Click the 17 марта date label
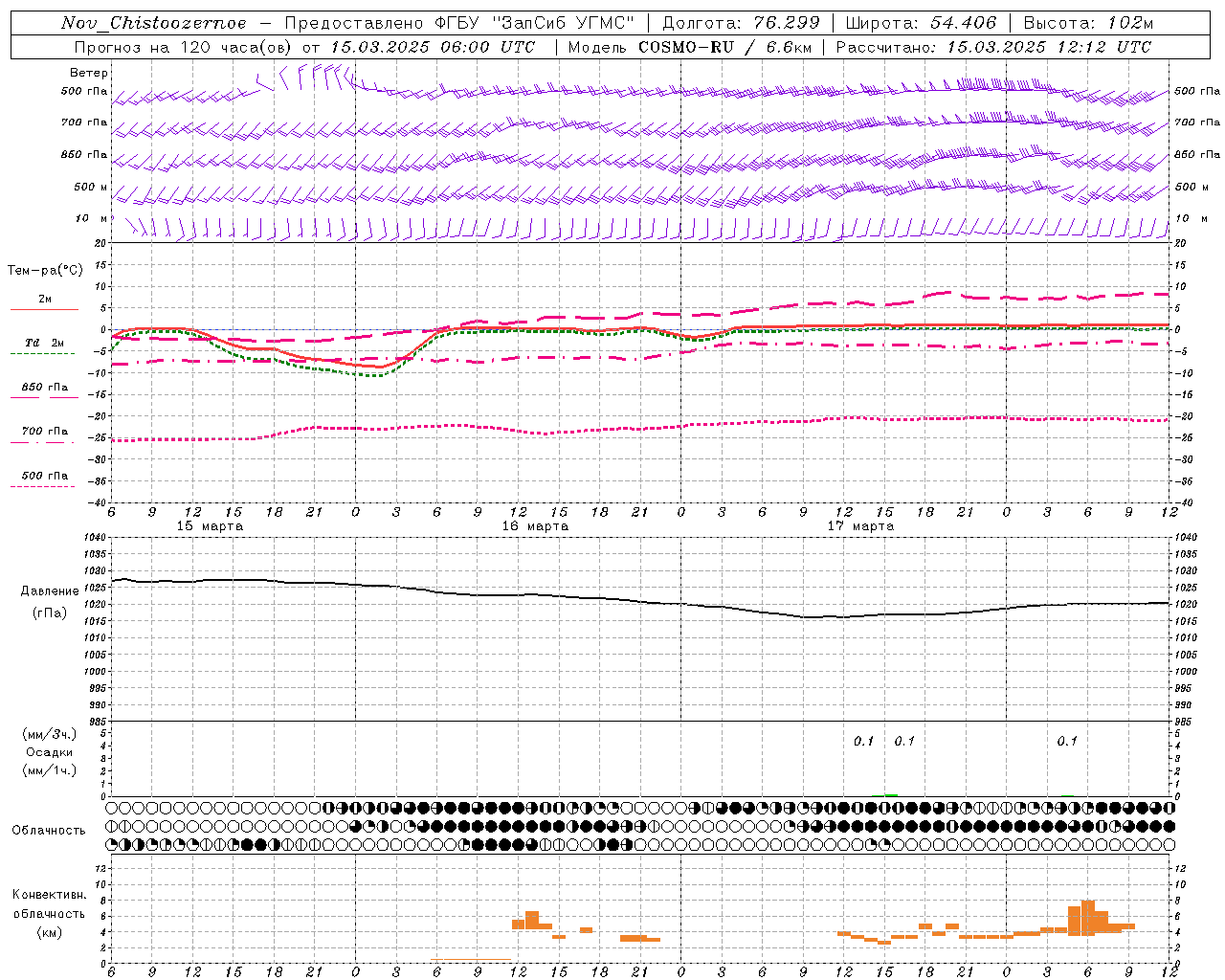The height and width of the screenshot is (980, 1225). tap(859, 526)
